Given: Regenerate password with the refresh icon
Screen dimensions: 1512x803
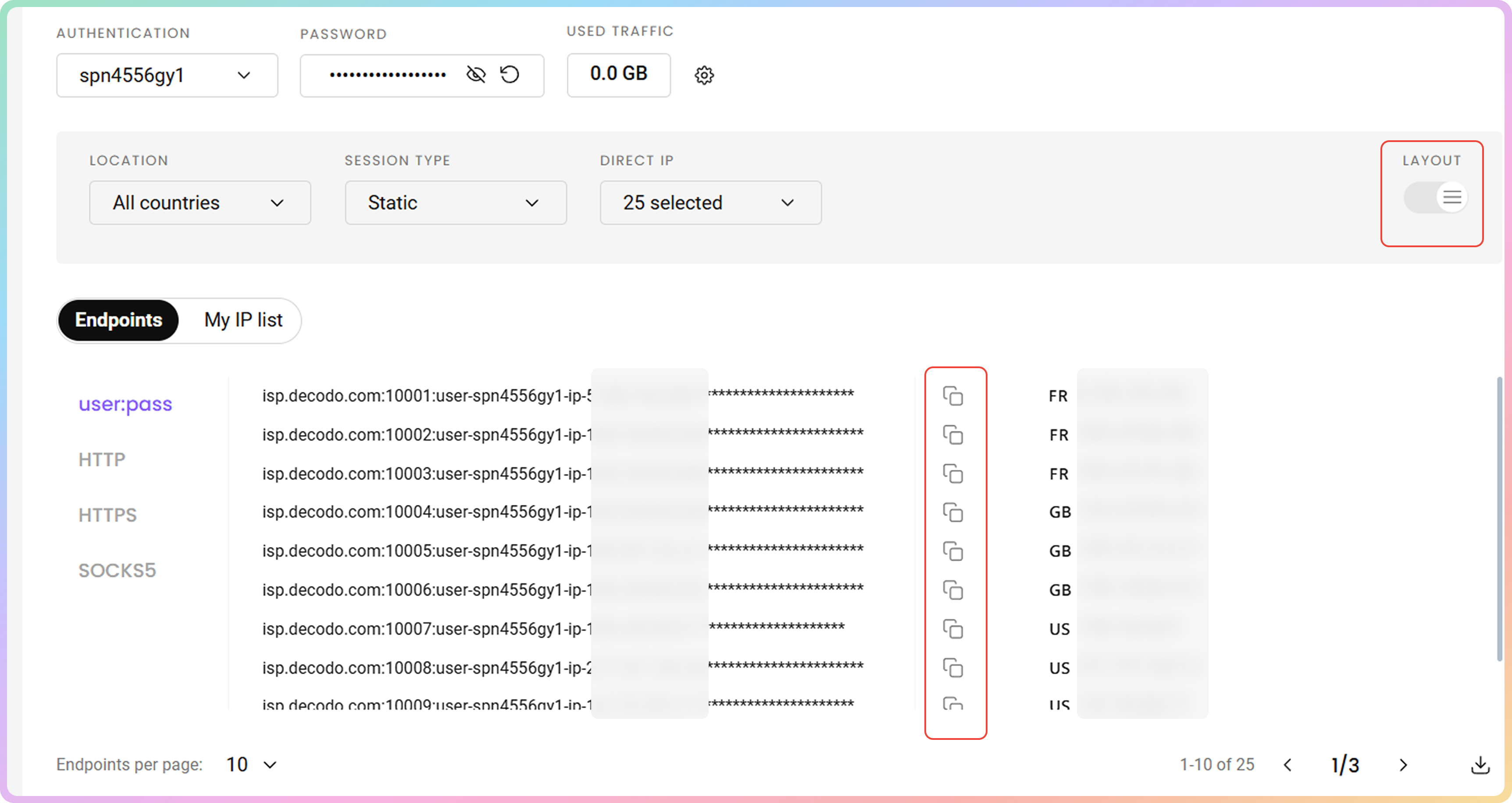Looking at the screenshot, I should [x=510, y=75].
